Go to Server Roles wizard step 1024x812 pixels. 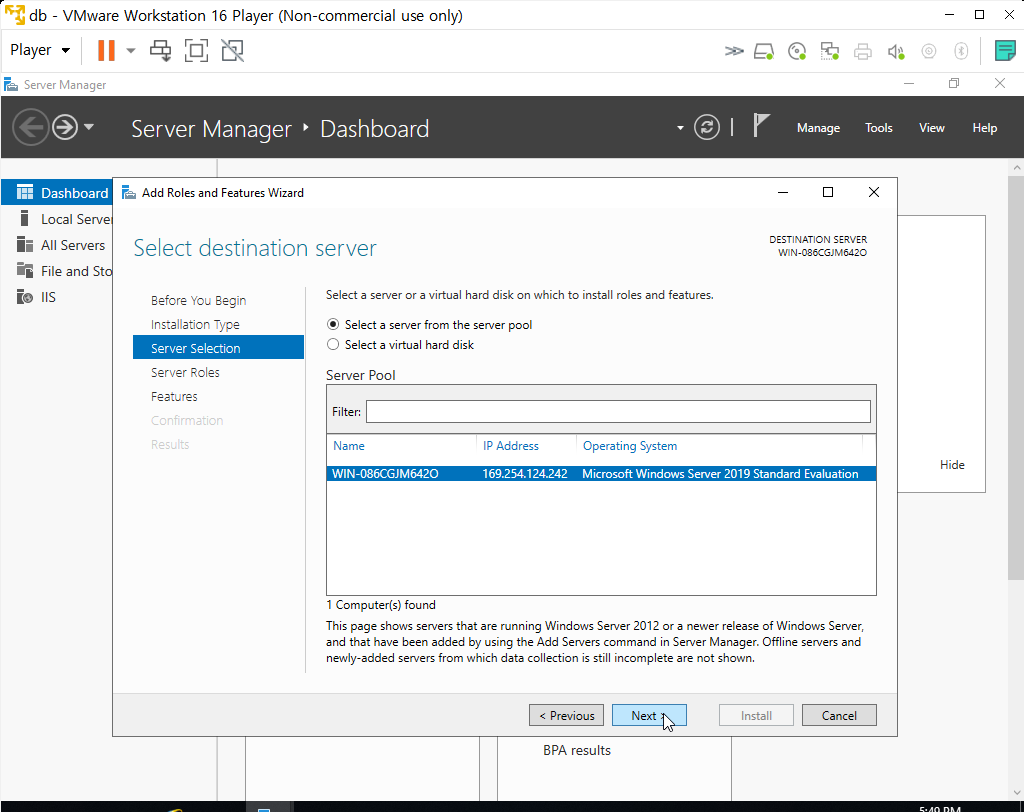[x=185, y=372]
